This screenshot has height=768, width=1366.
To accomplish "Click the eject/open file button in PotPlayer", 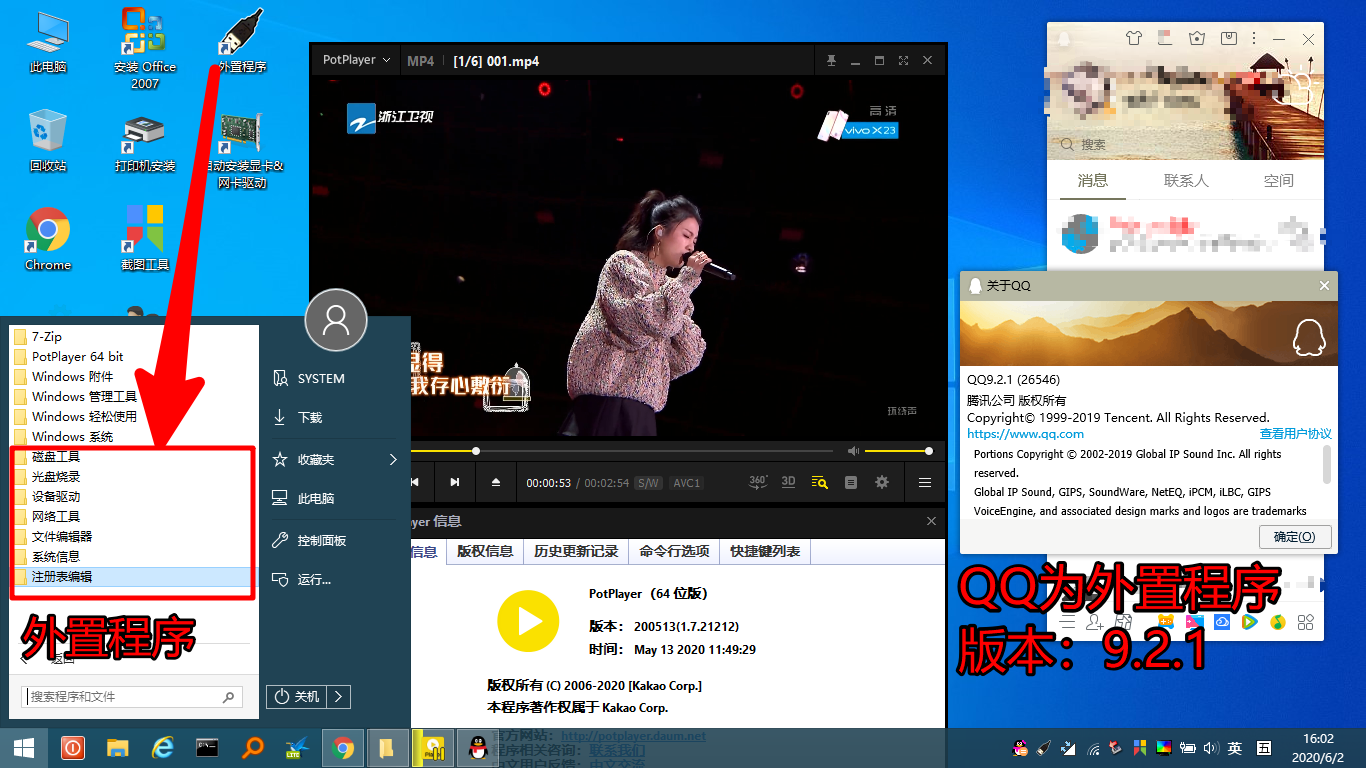I will click(x=496, y=482).
